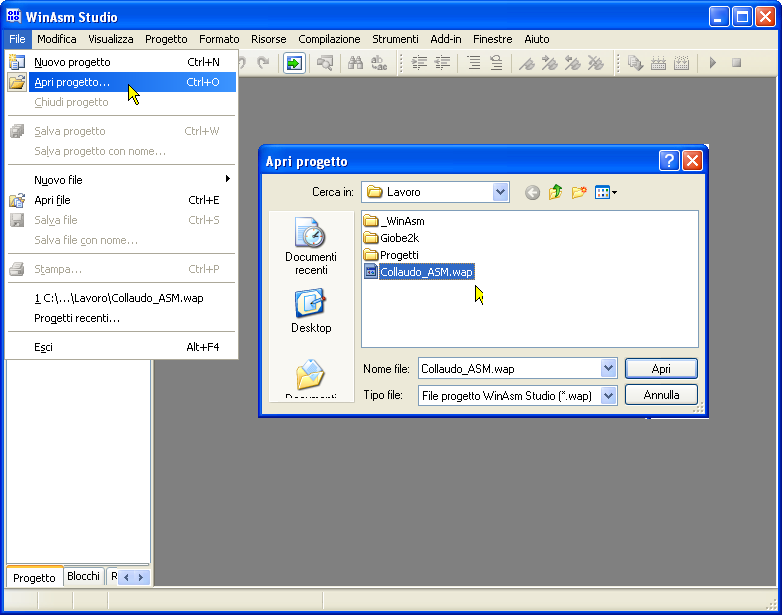
Task: Expand the Tipo file dropdown arrow
Action: tap(608, 396)
